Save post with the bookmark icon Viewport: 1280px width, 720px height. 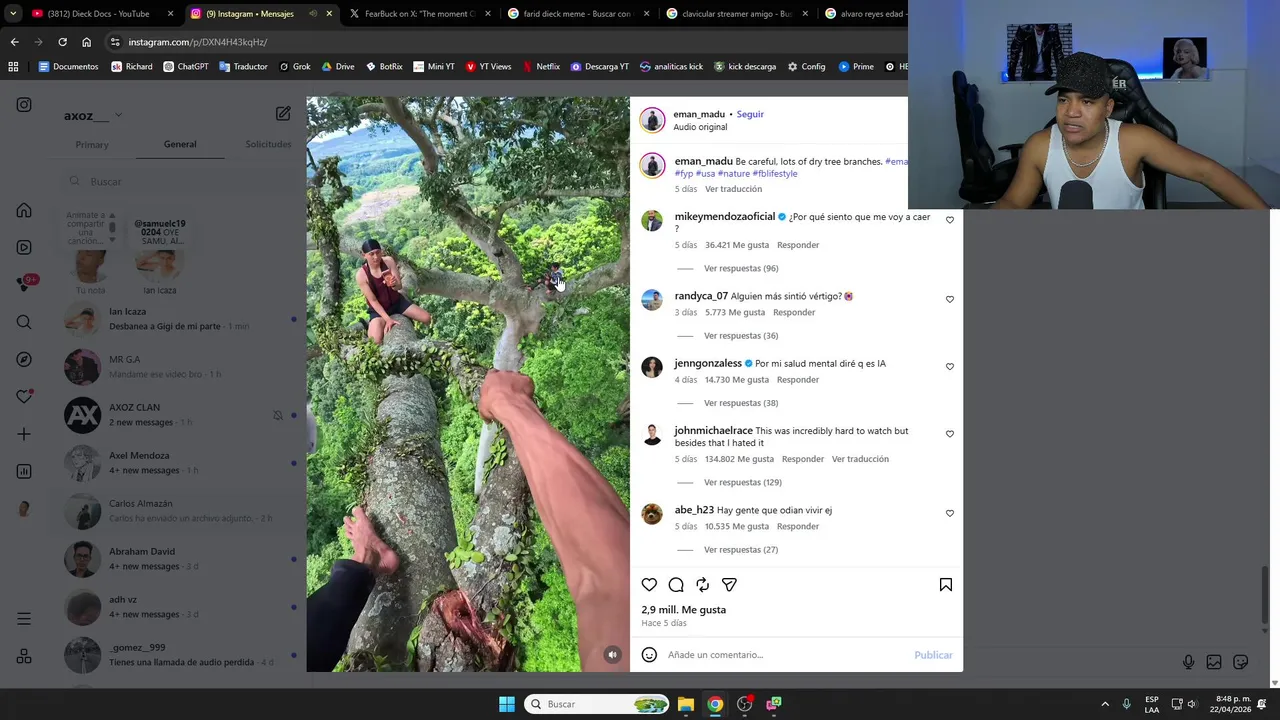(x=946, y=585)
